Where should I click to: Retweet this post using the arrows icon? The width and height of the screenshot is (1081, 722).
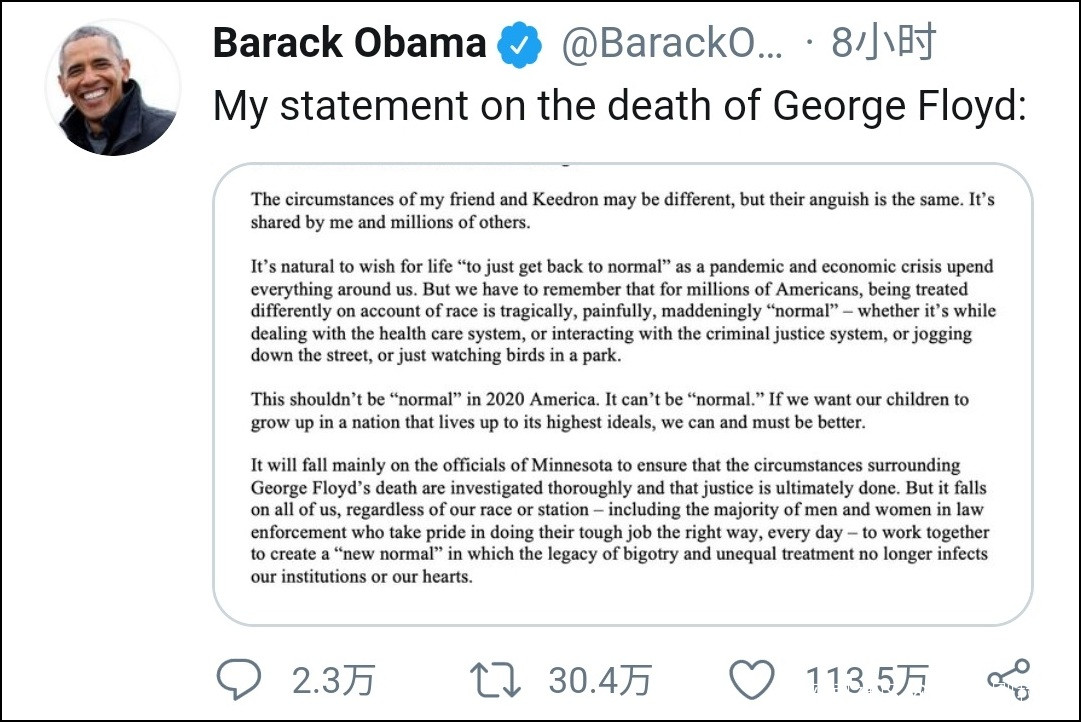(x=495, y=680)
